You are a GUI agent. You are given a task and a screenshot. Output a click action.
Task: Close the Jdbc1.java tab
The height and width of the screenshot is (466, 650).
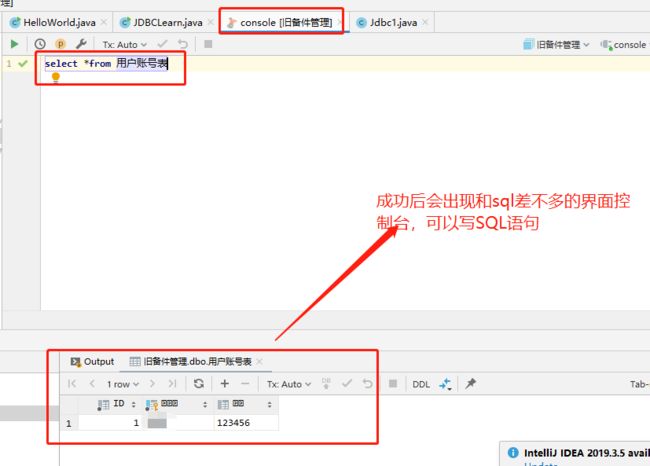point(425,22)
